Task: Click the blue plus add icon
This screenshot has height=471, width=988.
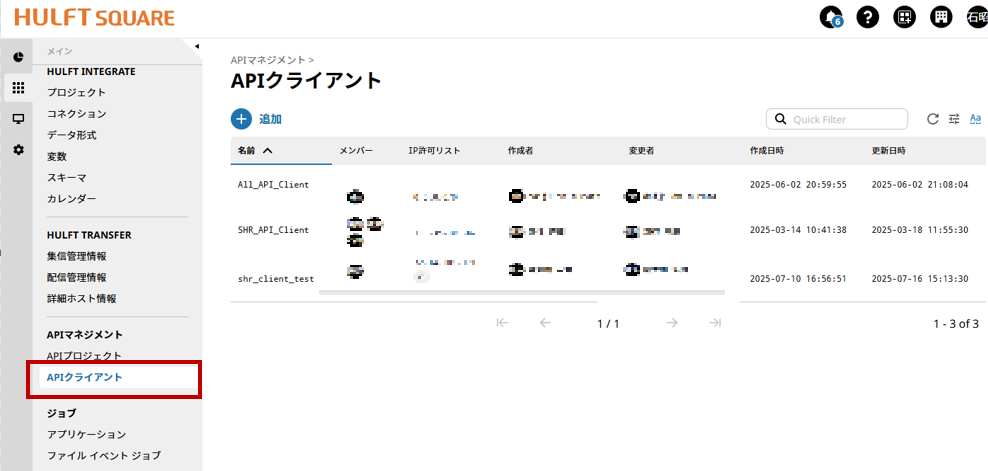Action: (241, 119)
